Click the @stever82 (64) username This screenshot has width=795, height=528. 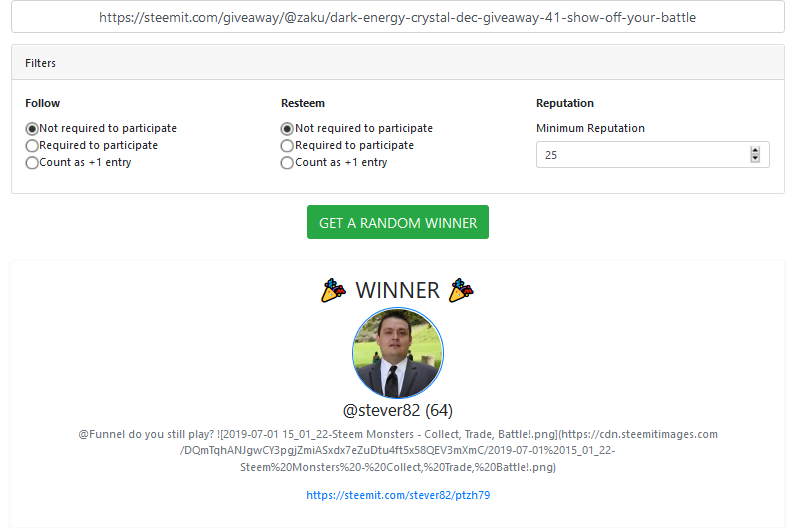(x=398, y=410)
